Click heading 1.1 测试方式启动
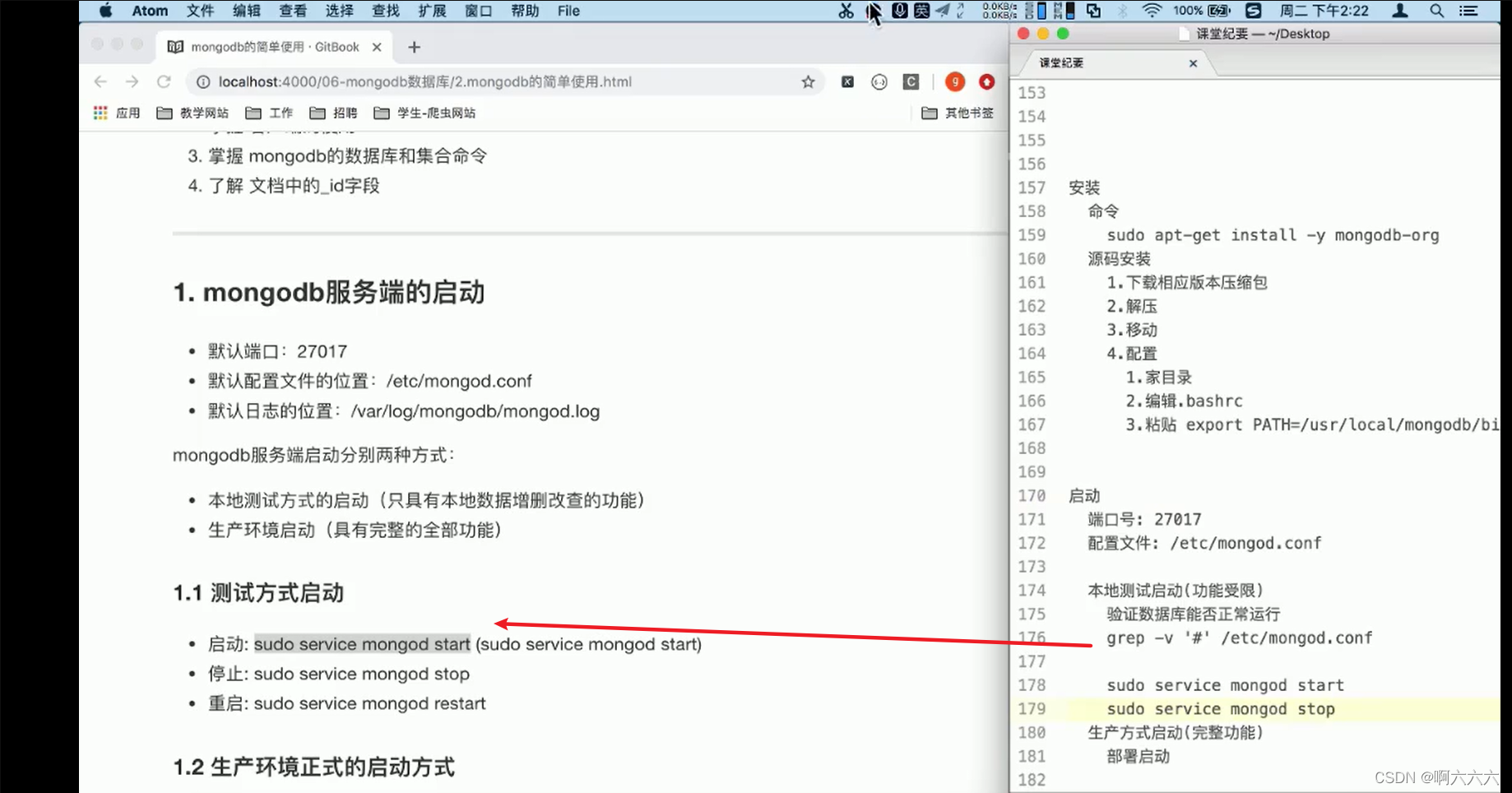 258,593
